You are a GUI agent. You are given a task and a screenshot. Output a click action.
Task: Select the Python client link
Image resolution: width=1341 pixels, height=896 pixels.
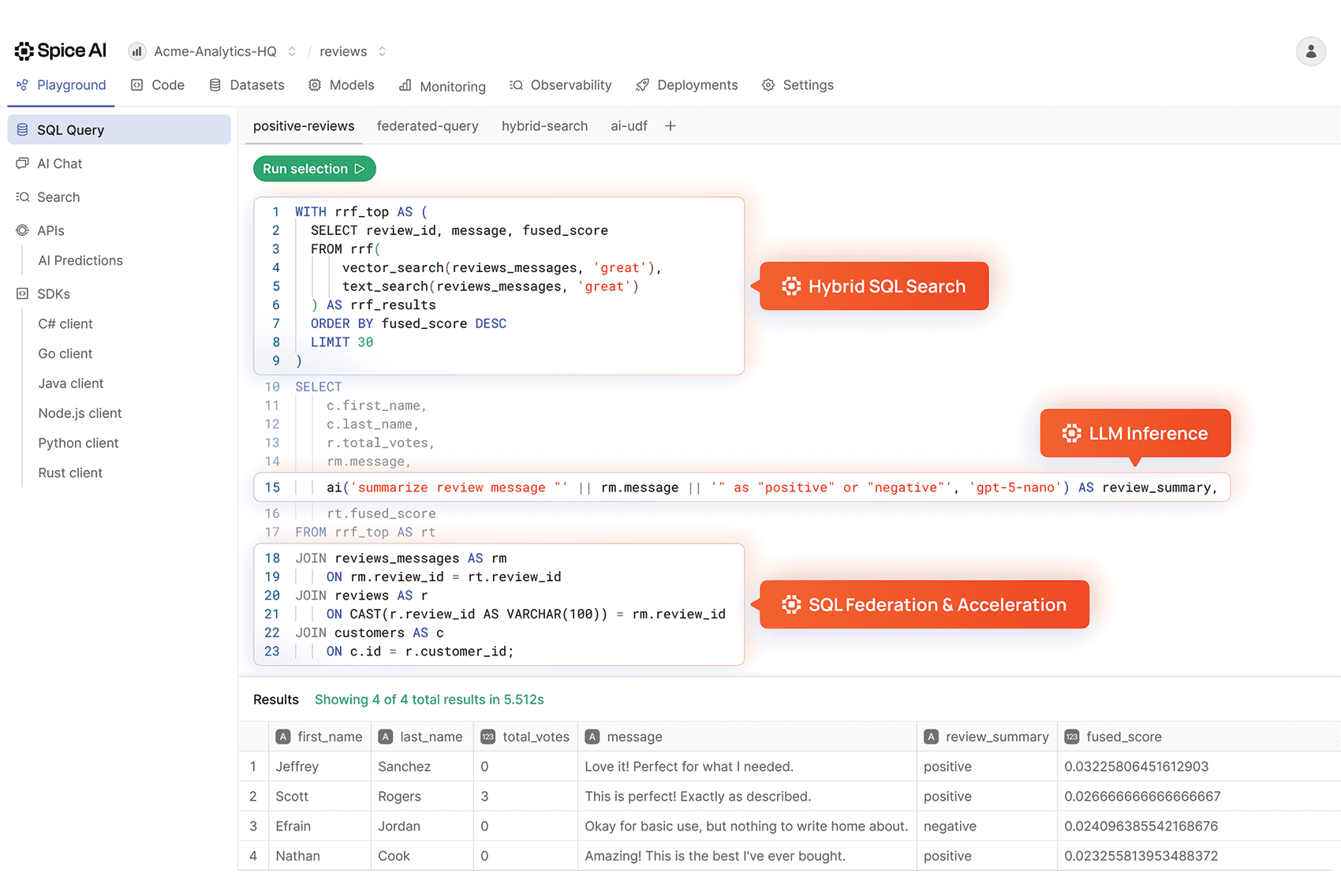pyautogui.click(x=78, y=442)
